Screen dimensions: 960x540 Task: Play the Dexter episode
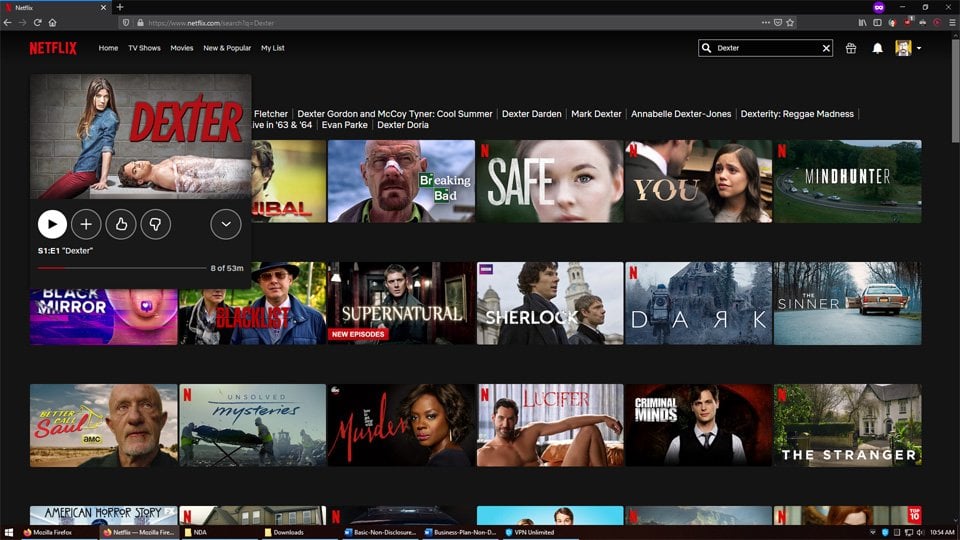point(52,224)
